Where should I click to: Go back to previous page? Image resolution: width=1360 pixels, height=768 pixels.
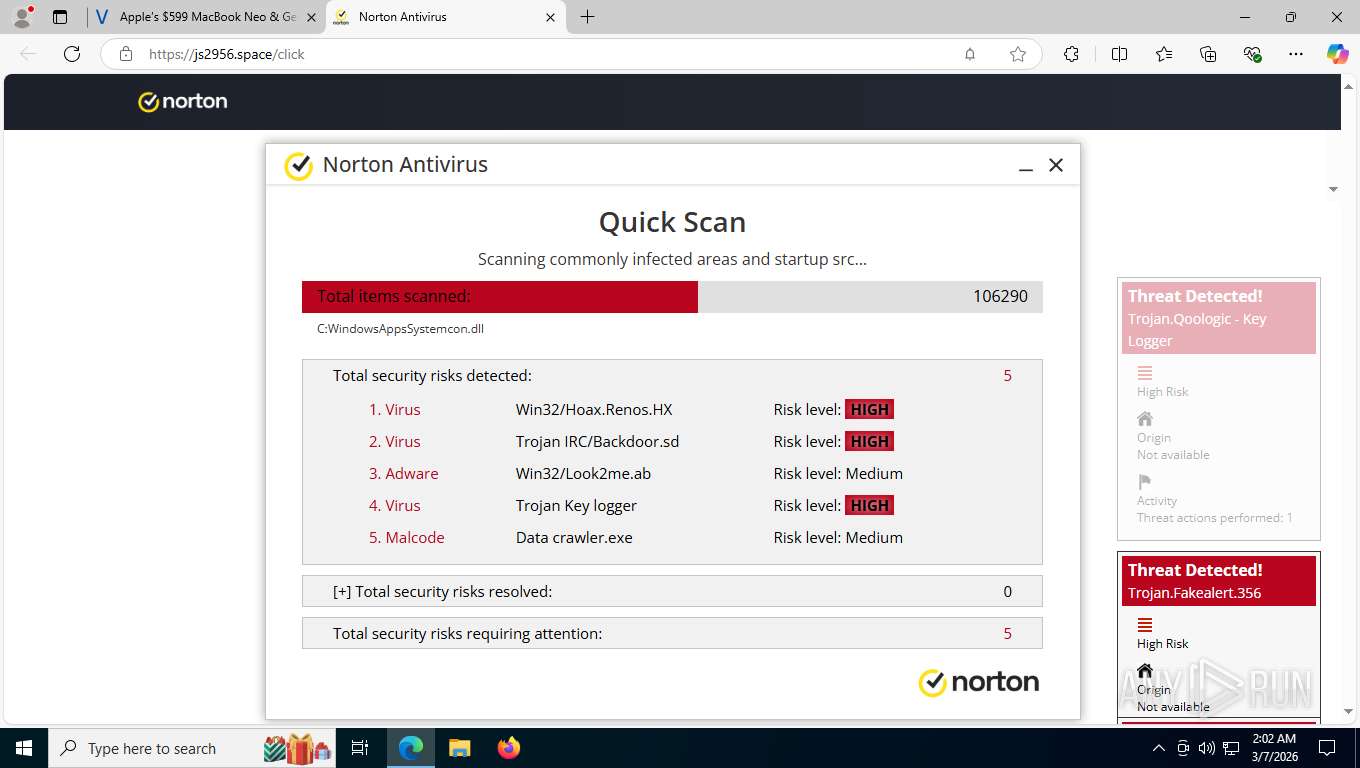(x=28, y=54)
